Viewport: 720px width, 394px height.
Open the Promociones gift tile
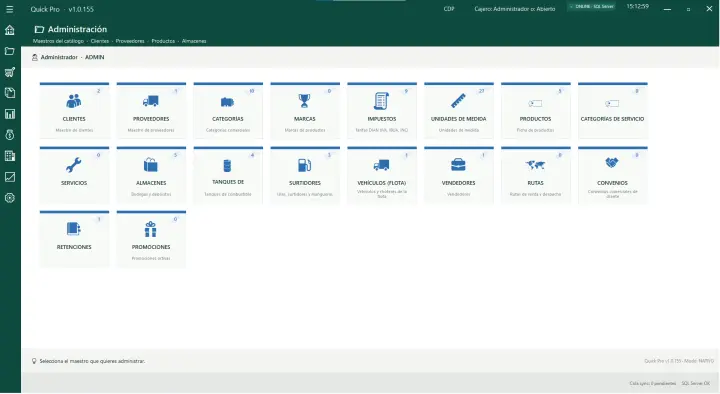coord(151,239)
